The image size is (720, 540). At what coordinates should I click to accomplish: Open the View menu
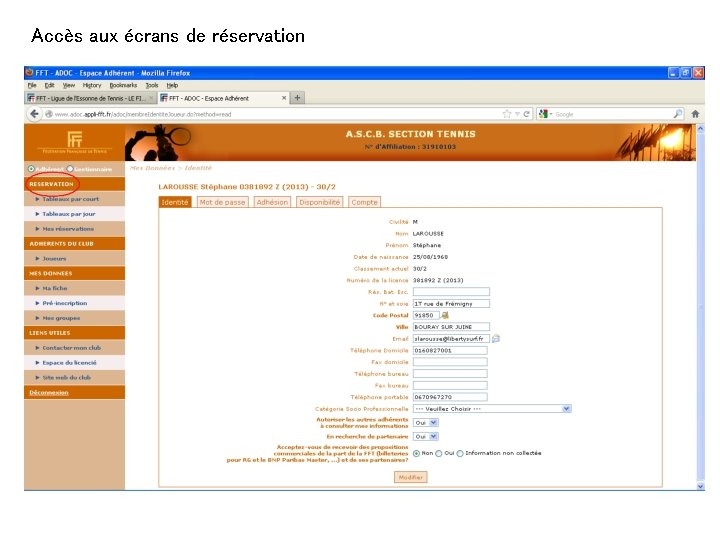69,85
